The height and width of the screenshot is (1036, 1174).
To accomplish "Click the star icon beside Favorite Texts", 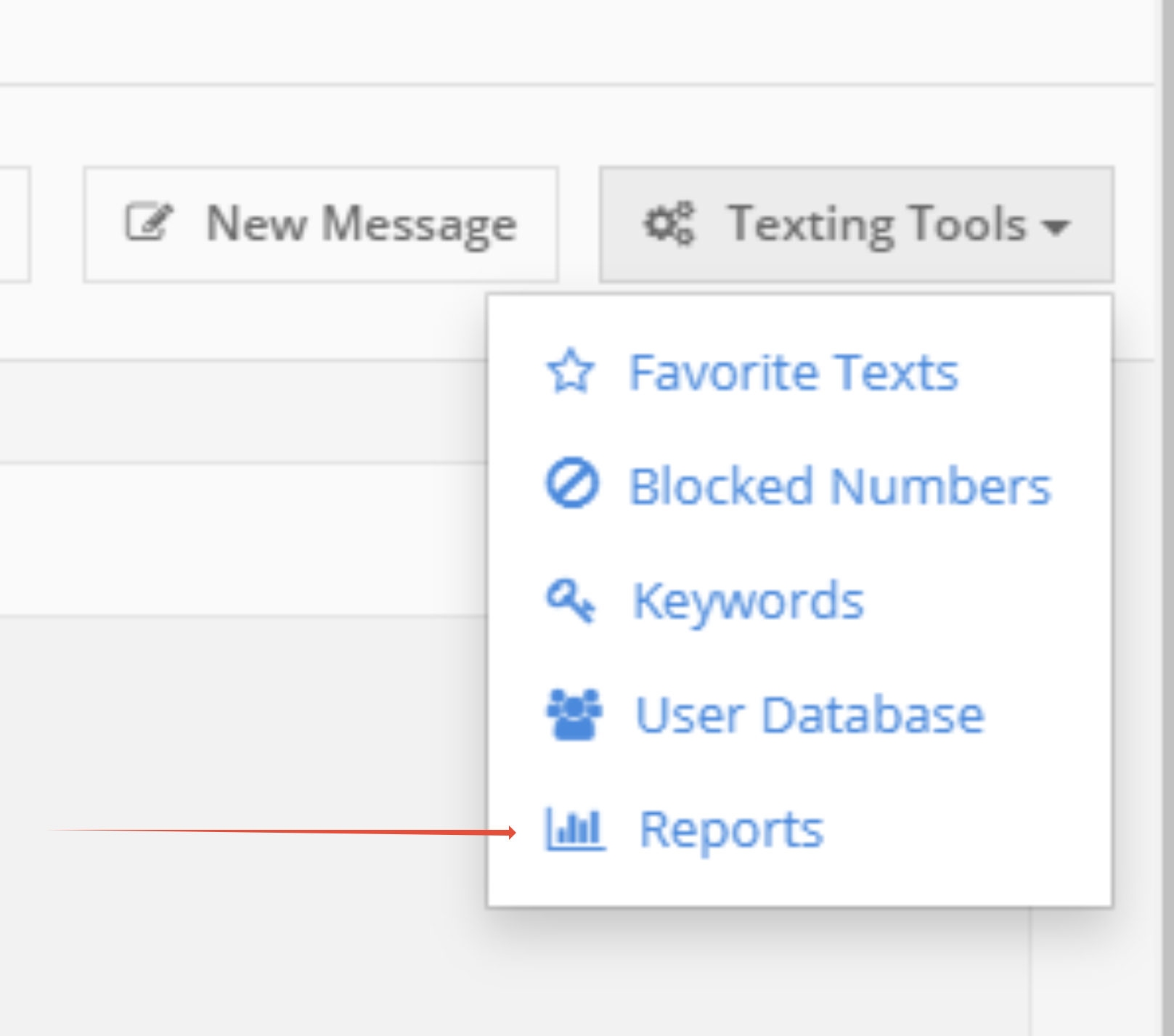I will pos(571,371).
